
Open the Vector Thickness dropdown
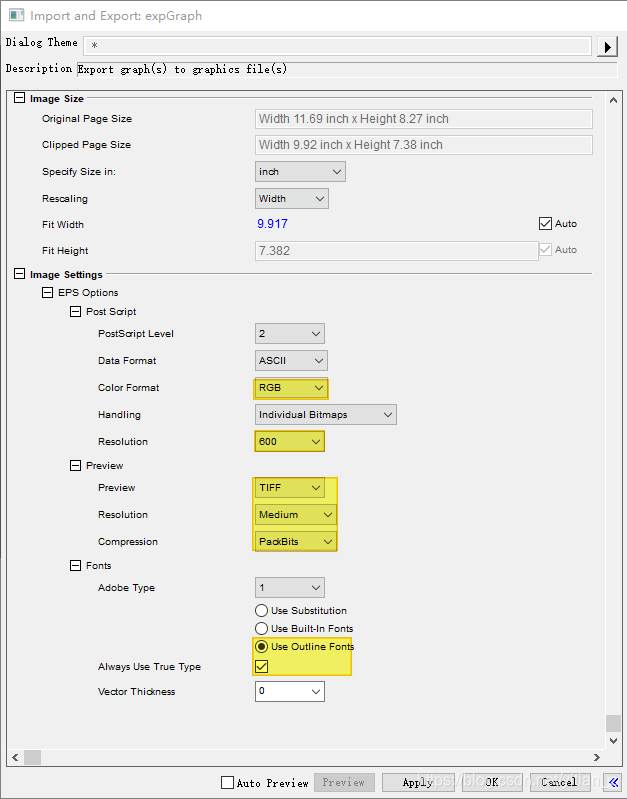pyautogui.click(x=290, y=691)
